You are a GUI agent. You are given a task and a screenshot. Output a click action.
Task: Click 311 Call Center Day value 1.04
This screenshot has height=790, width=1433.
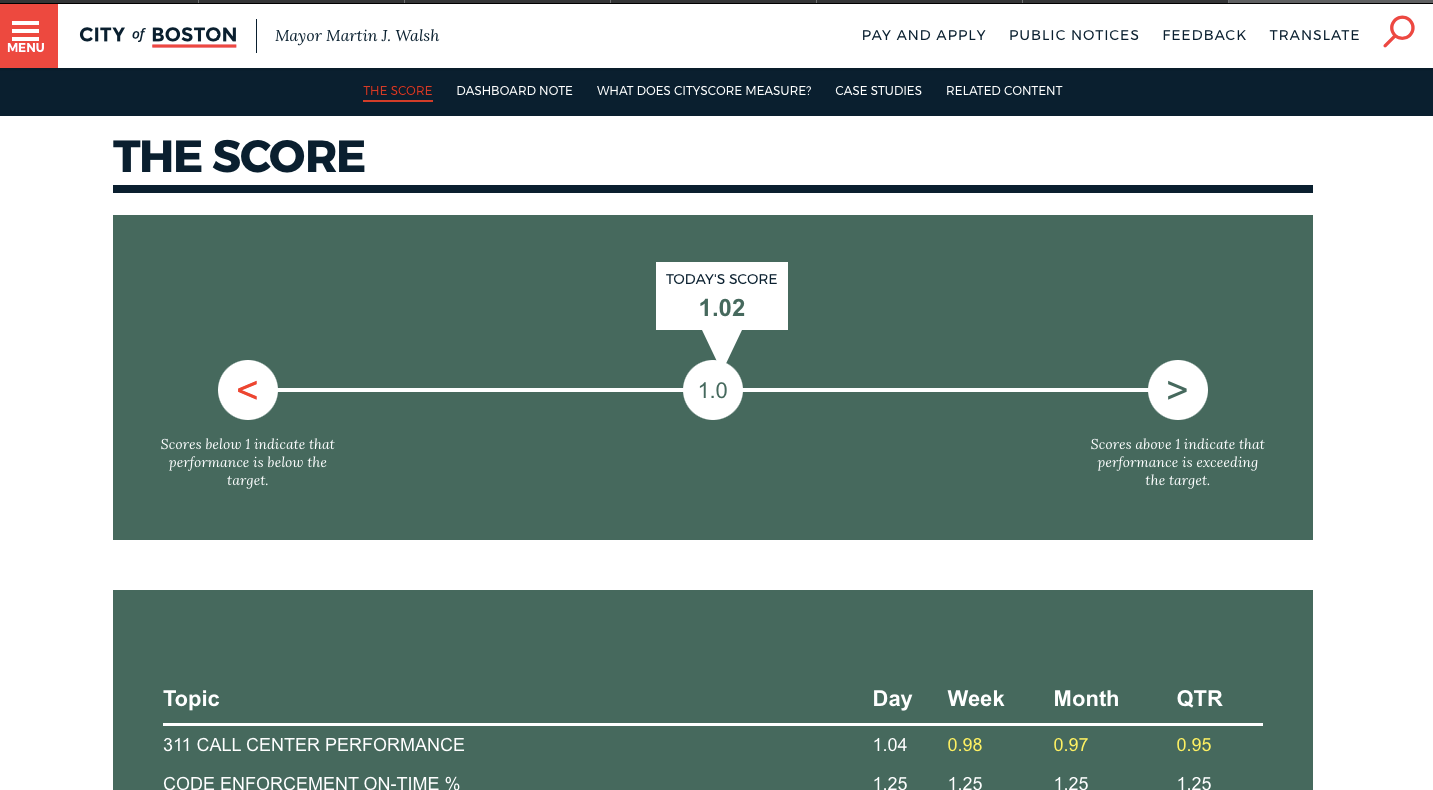coord(890,745)
